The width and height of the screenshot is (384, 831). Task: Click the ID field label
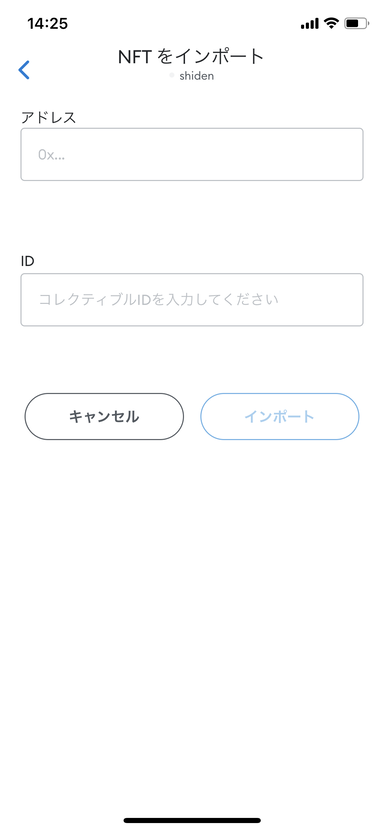(x=28, y=261)
